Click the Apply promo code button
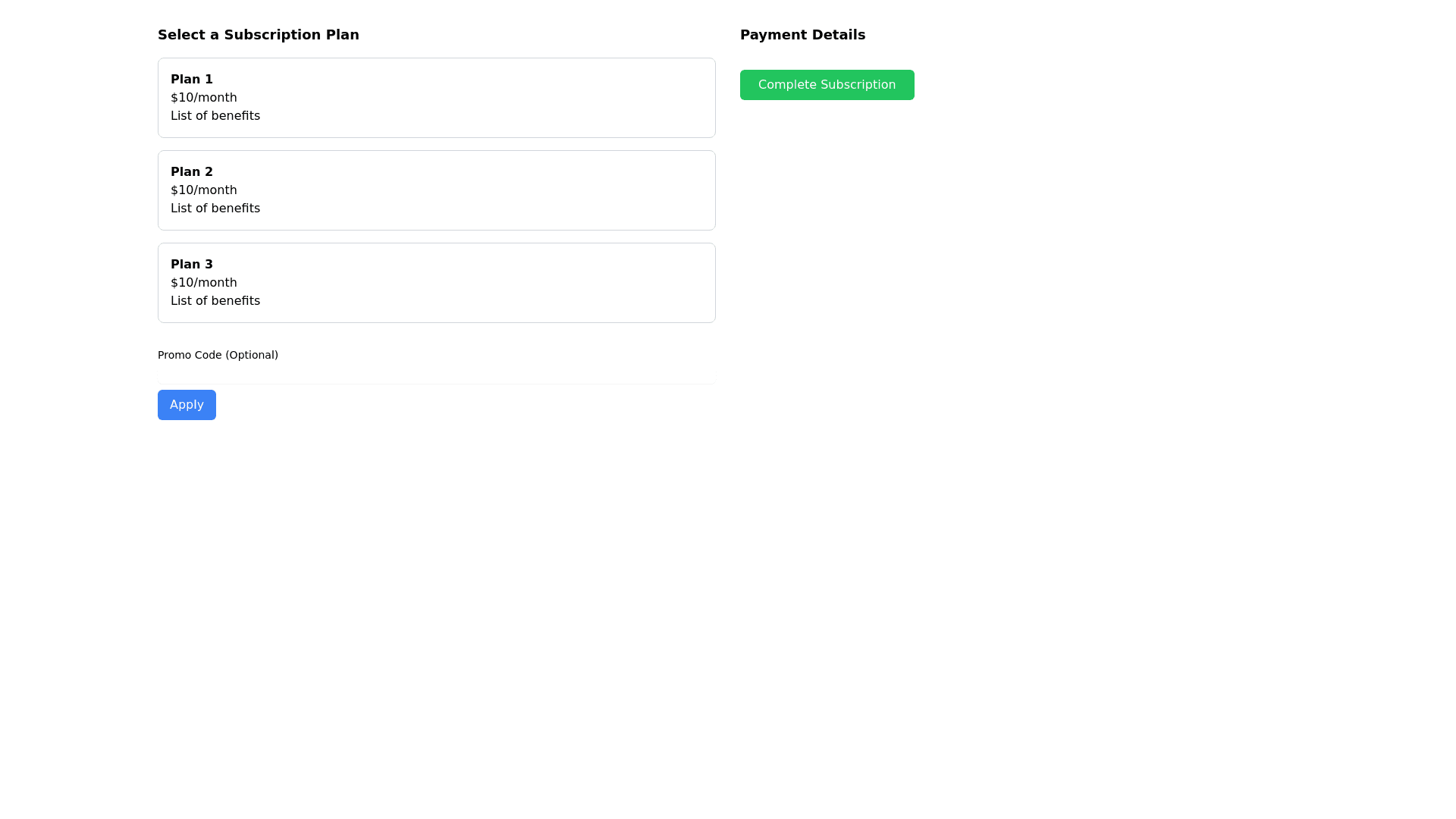This screenshot has width=1456, height=819. [x=187, y=405]
